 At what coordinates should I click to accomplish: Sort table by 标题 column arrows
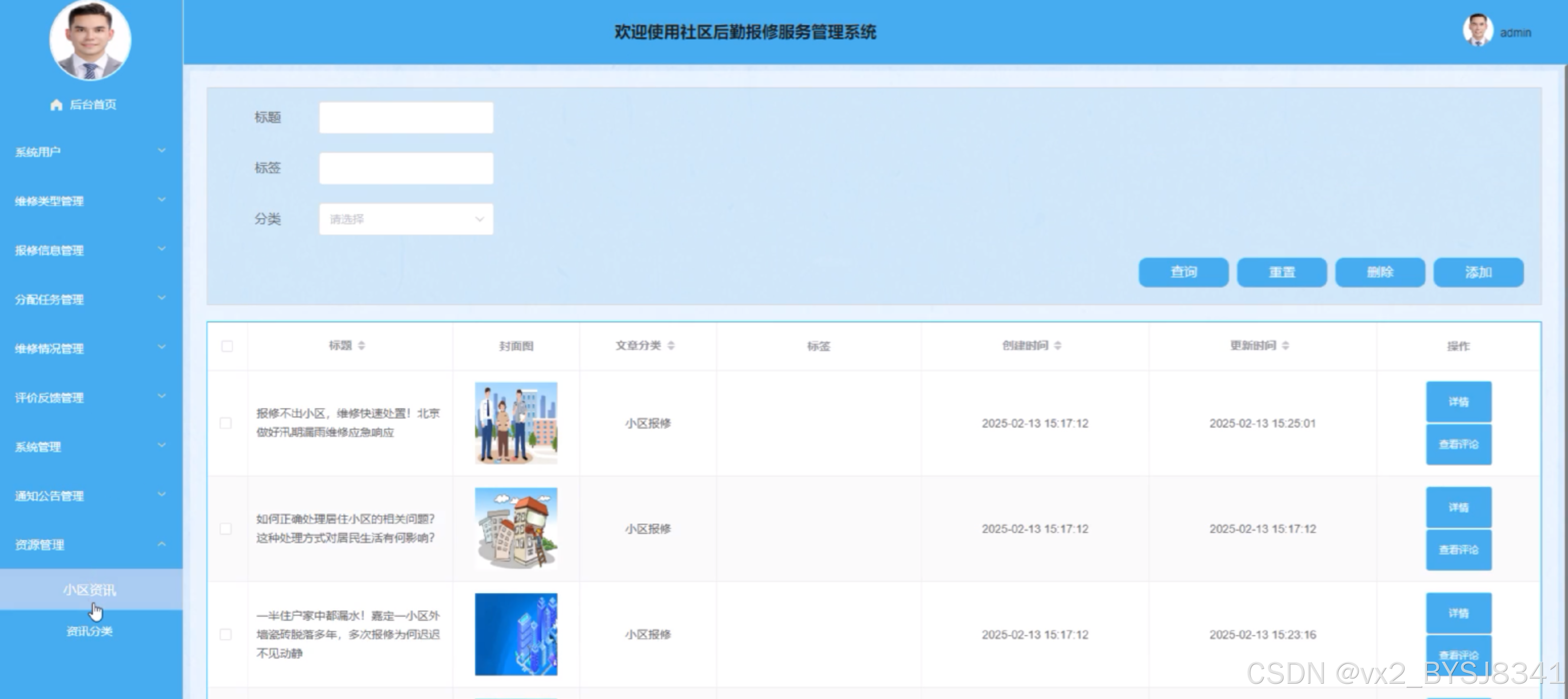361,346
